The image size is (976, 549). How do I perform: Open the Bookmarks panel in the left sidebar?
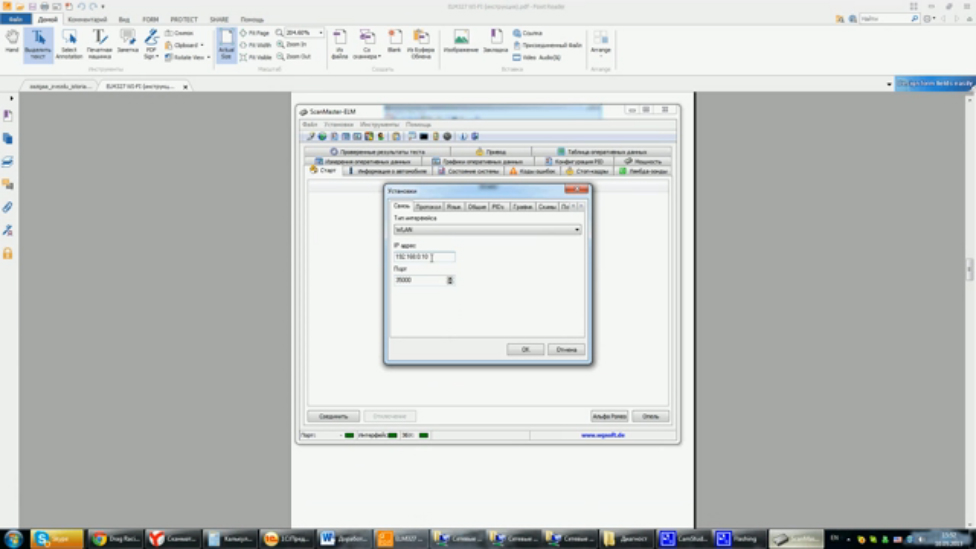click(7, 116)
